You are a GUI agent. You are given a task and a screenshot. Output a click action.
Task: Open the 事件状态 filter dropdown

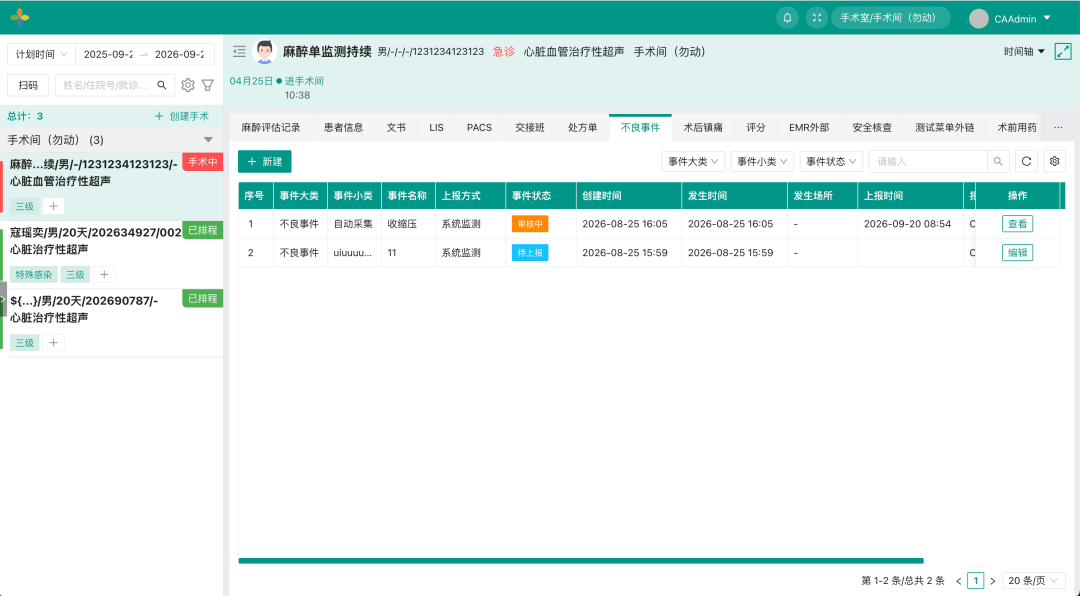[x=831, y=161]
